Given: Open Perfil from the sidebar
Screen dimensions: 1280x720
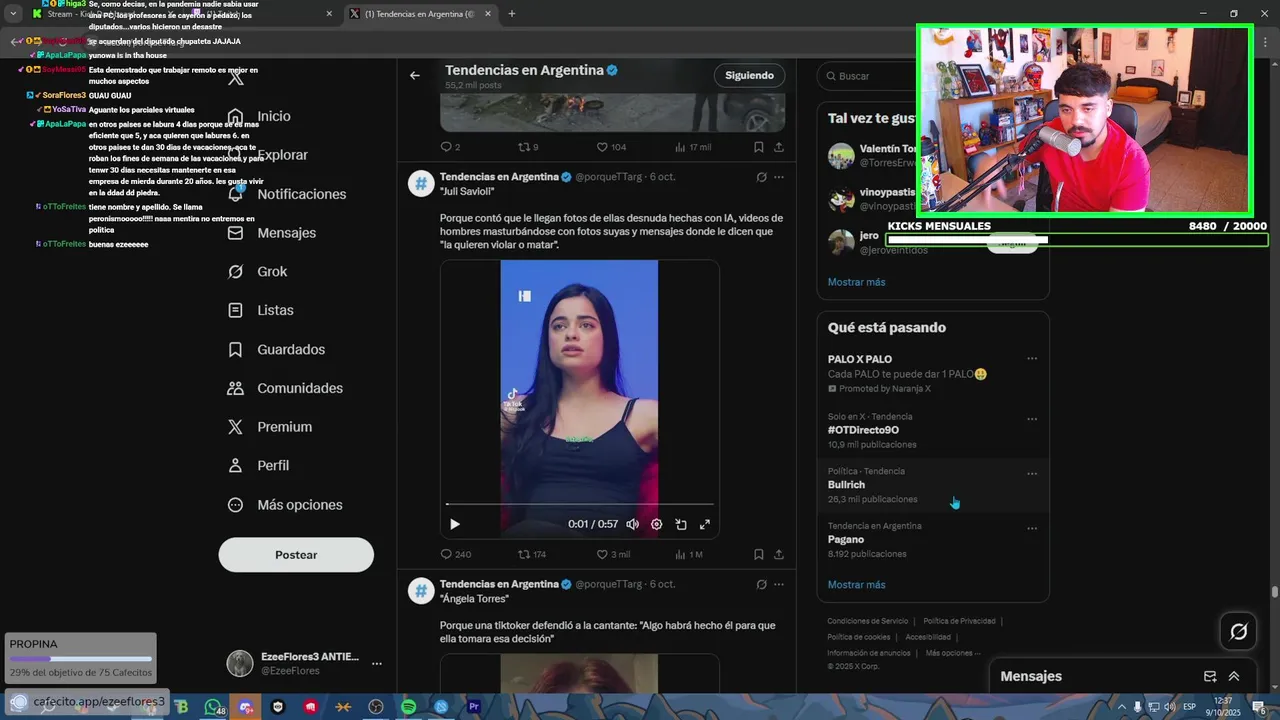Looking at the screenshot, I should tap(258, 466).
